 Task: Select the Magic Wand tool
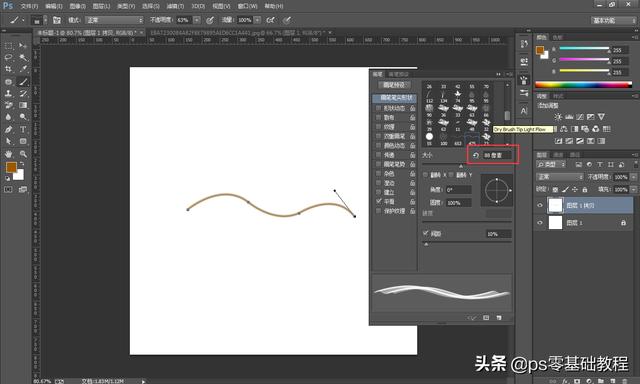[x=23, y=58]
